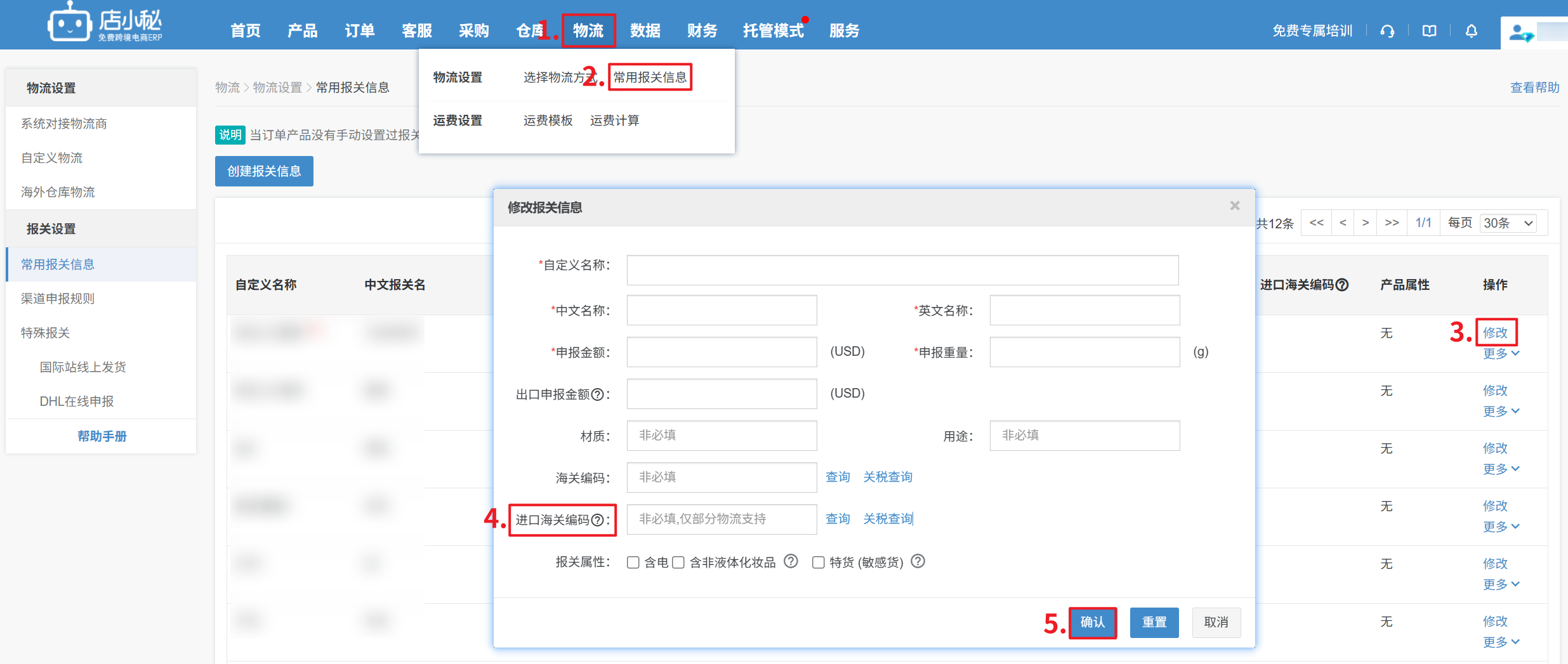The width and height of the screenshot is (1568, 664).
Task: Click the 自定义名称 input field
Action: coord(902,270)
